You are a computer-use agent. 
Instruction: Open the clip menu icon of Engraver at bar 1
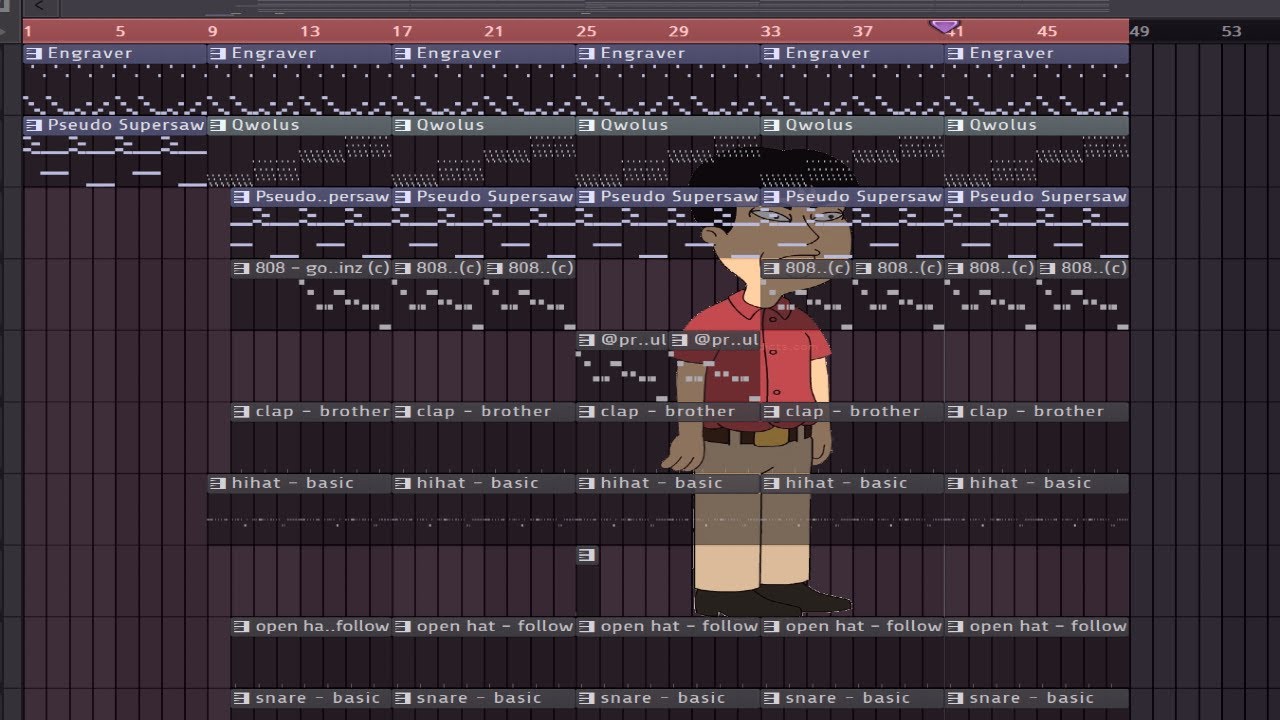pos(33,53)
